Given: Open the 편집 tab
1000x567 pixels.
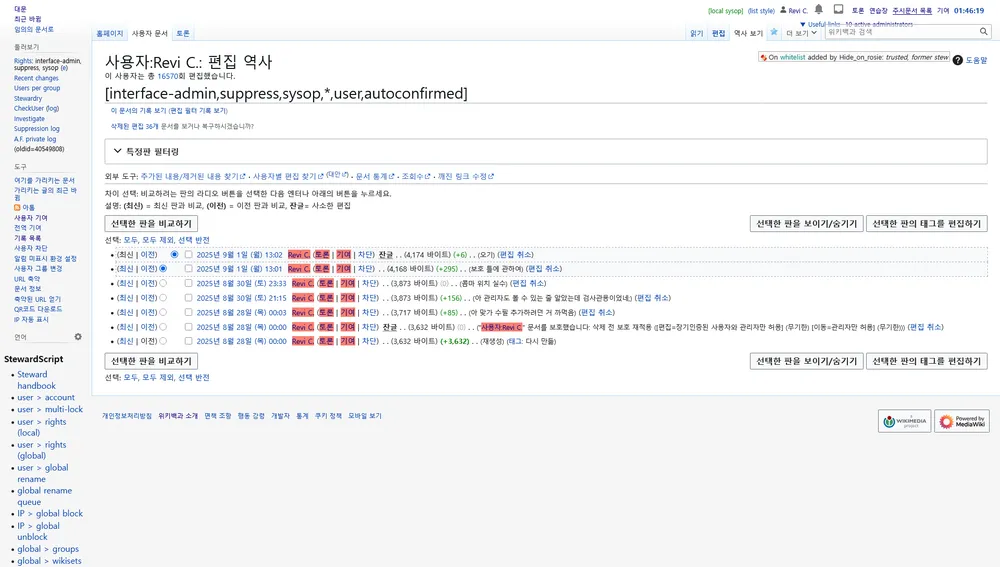Looking at the screenshot, I should (719, 33).
